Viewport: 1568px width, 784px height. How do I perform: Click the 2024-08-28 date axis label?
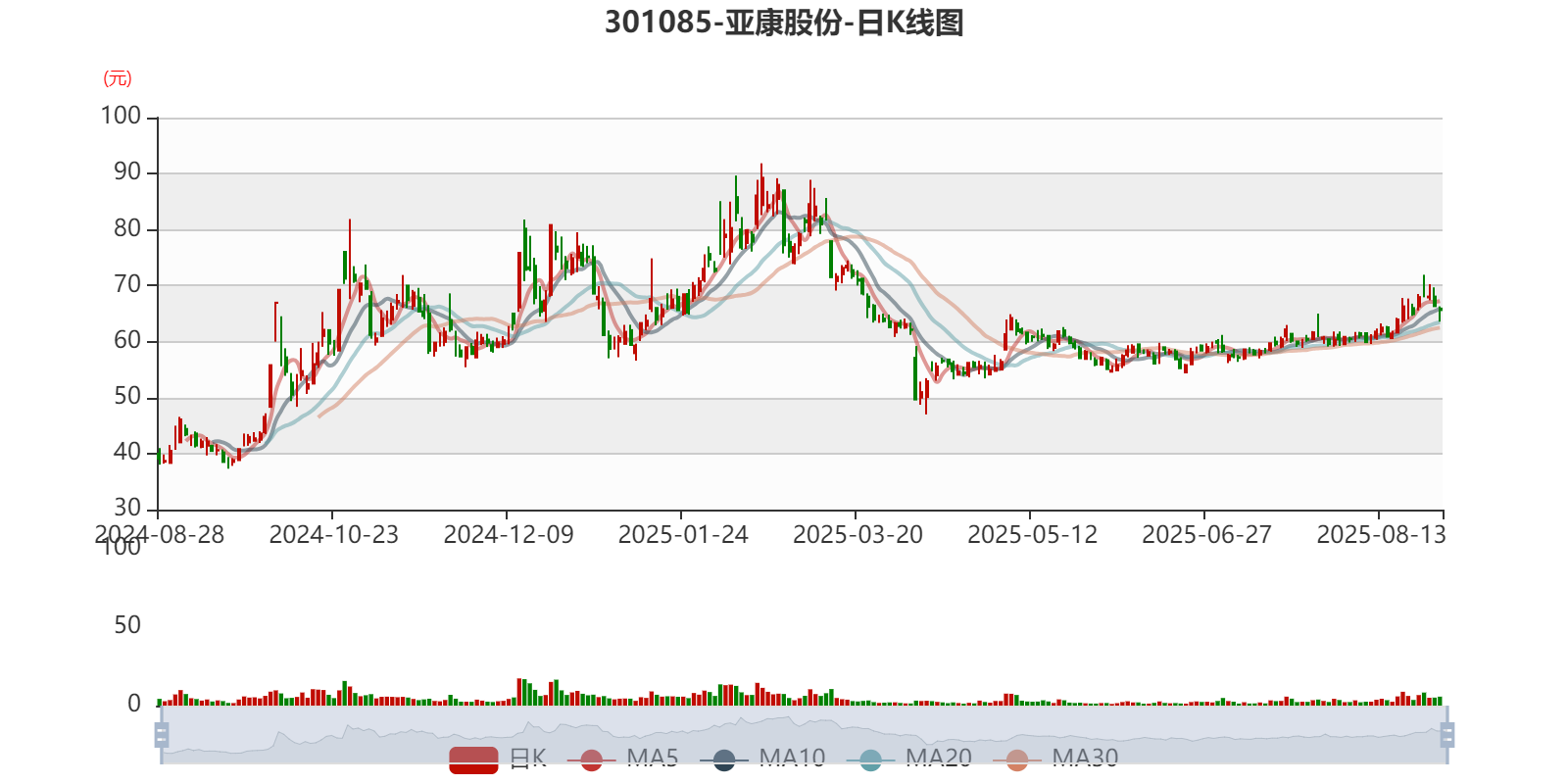tap(160, 534)
